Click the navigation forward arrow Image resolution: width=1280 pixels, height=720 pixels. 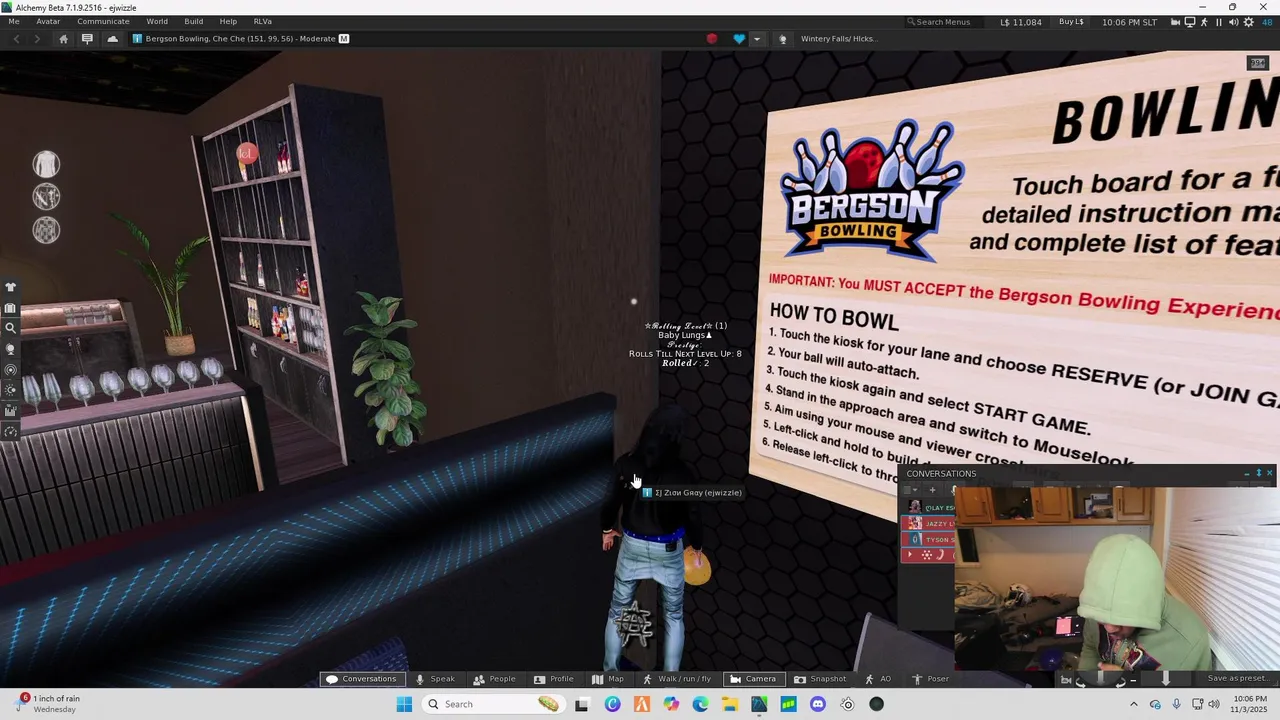[37, 39]
